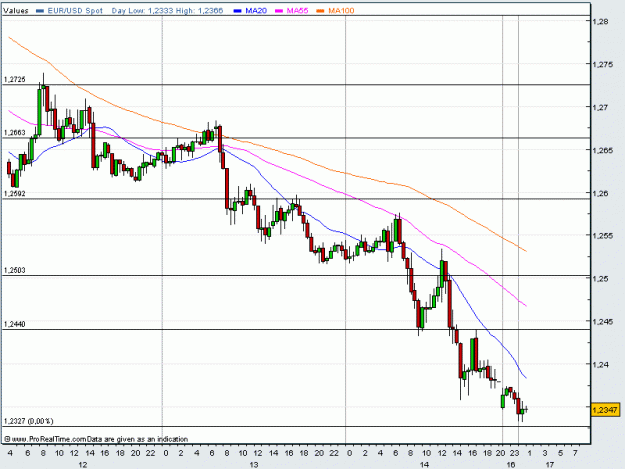Click the MA20 legend label
This screenshot has height=469, width=625.
(x=256, y=11)
